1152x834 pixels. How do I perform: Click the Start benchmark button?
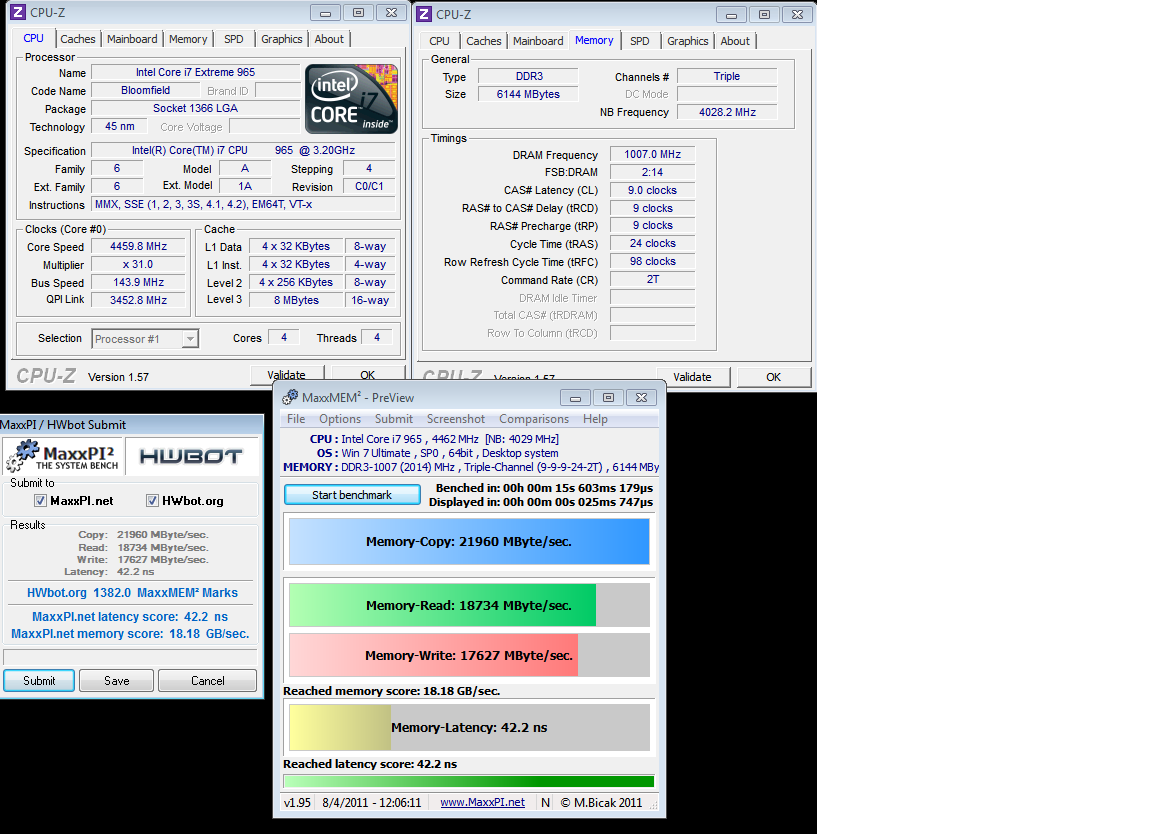coord(352,495)
